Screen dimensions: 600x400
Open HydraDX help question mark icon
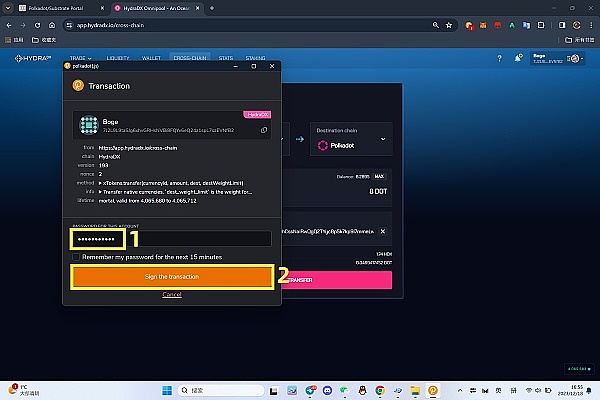(x=499, y=58)
